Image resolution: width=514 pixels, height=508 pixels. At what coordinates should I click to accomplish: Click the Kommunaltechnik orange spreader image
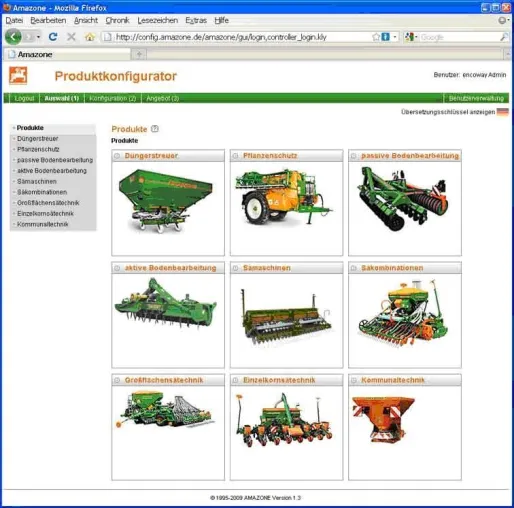coord(383,419)
